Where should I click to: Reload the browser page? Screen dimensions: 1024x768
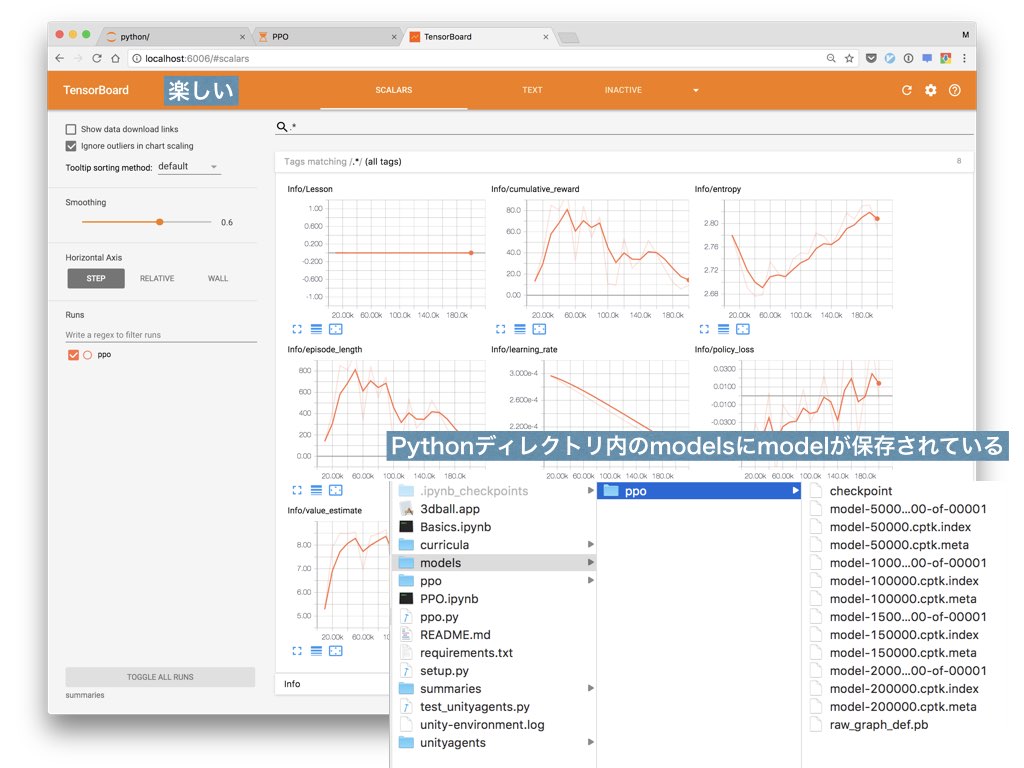pyautogui.click(x=97, y=58)
